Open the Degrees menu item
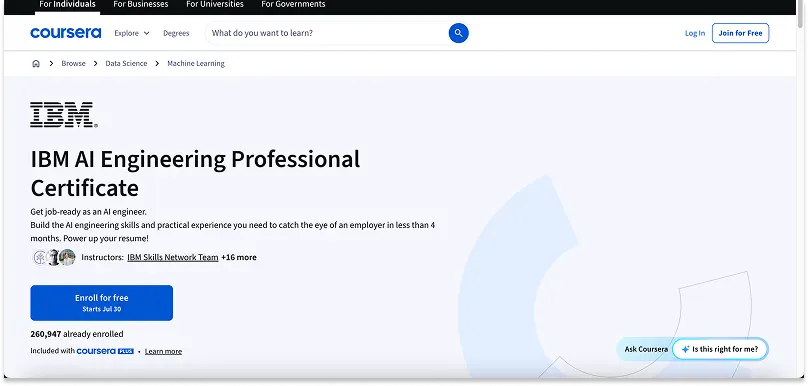 pyautogui.click(x=176, y=33)
